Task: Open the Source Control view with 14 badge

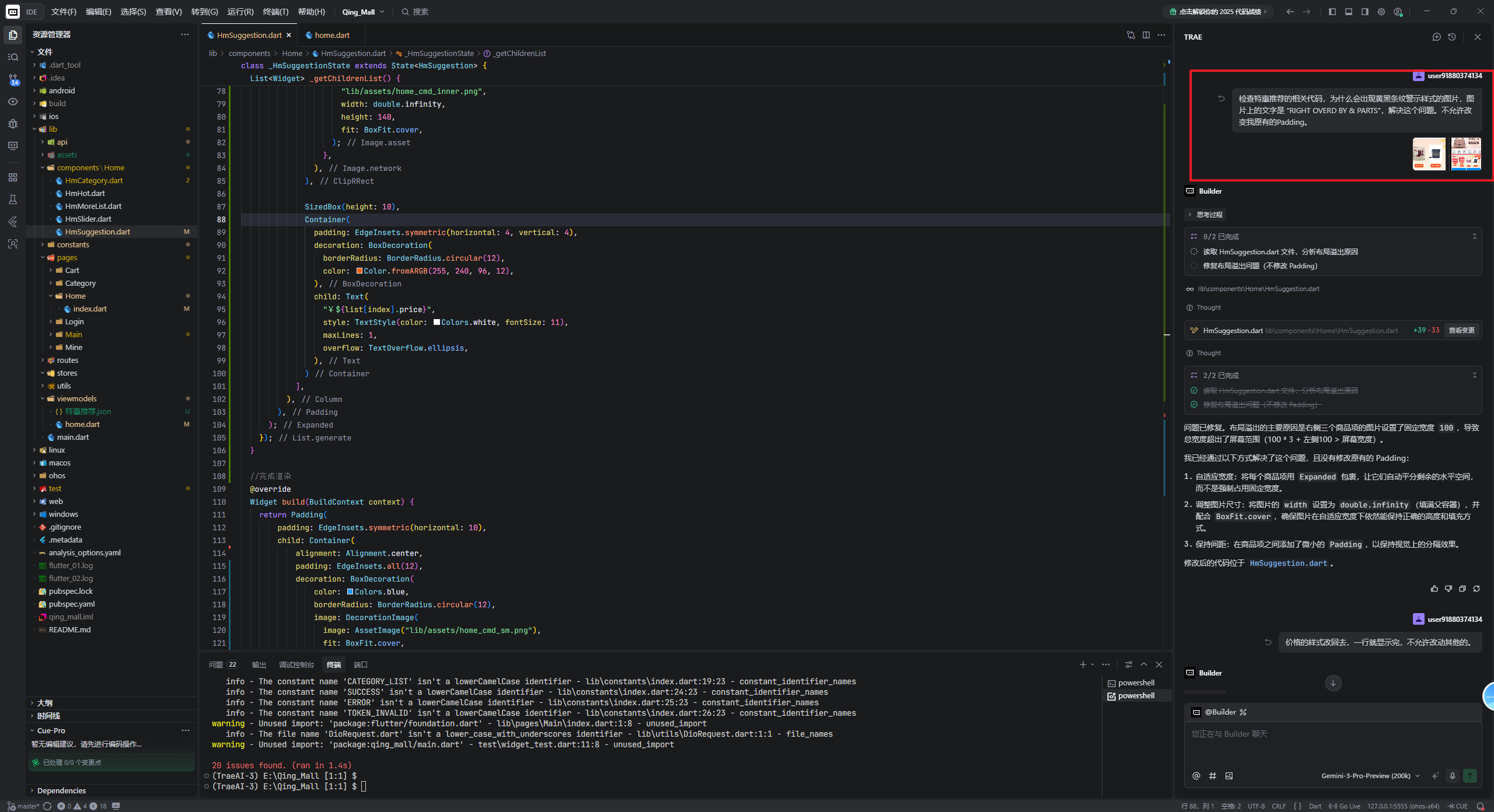Action: 13,79
